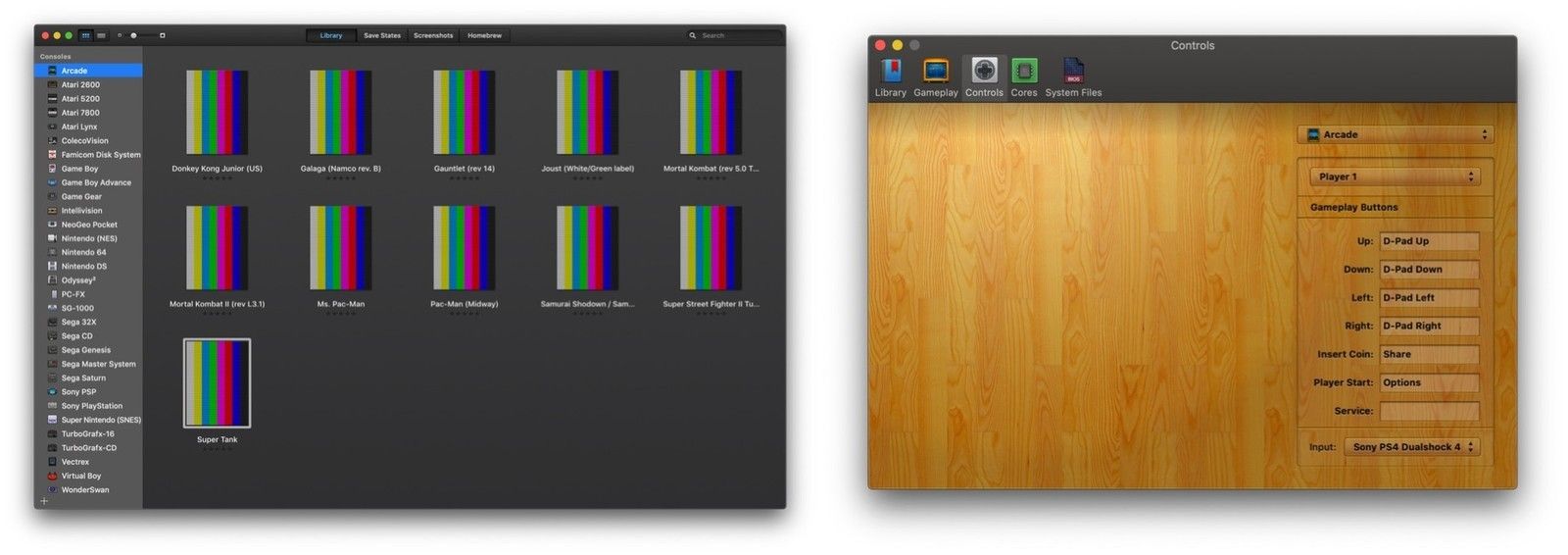The image size is (1568, 555).
Task: Open the System Files BIOS pane
Action: [1073, 72]
